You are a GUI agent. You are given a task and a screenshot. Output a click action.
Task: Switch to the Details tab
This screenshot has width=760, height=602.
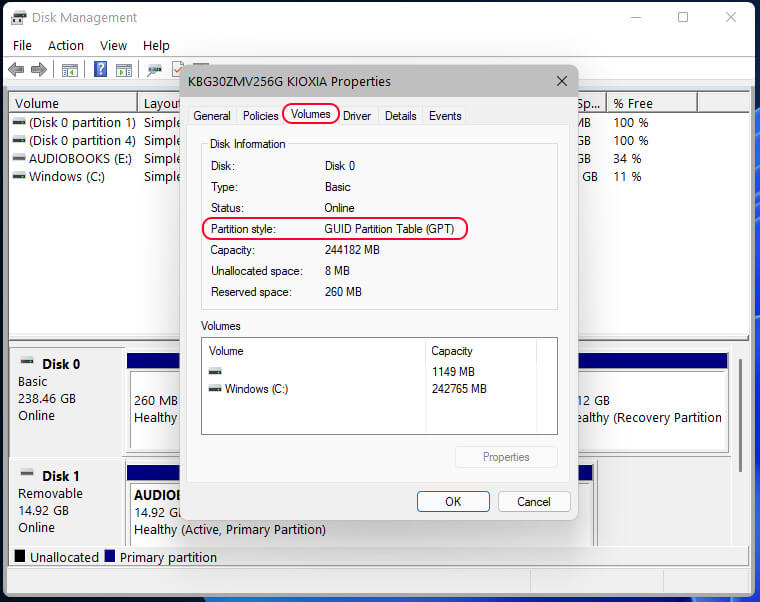tap(400, 116)
